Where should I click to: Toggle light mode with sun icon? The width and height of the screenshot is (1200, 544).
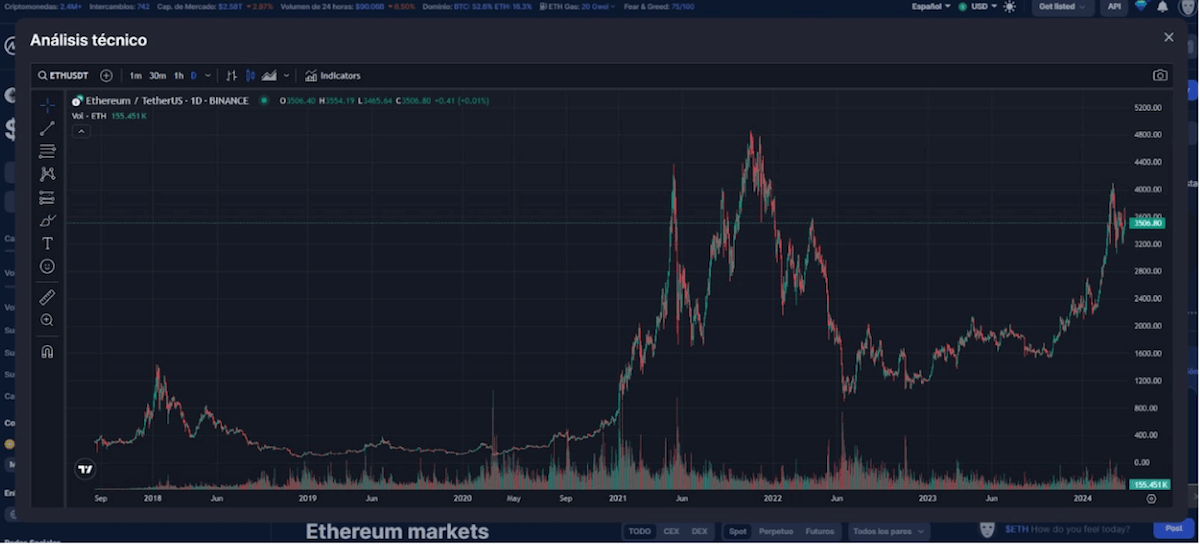(1010, 7)
